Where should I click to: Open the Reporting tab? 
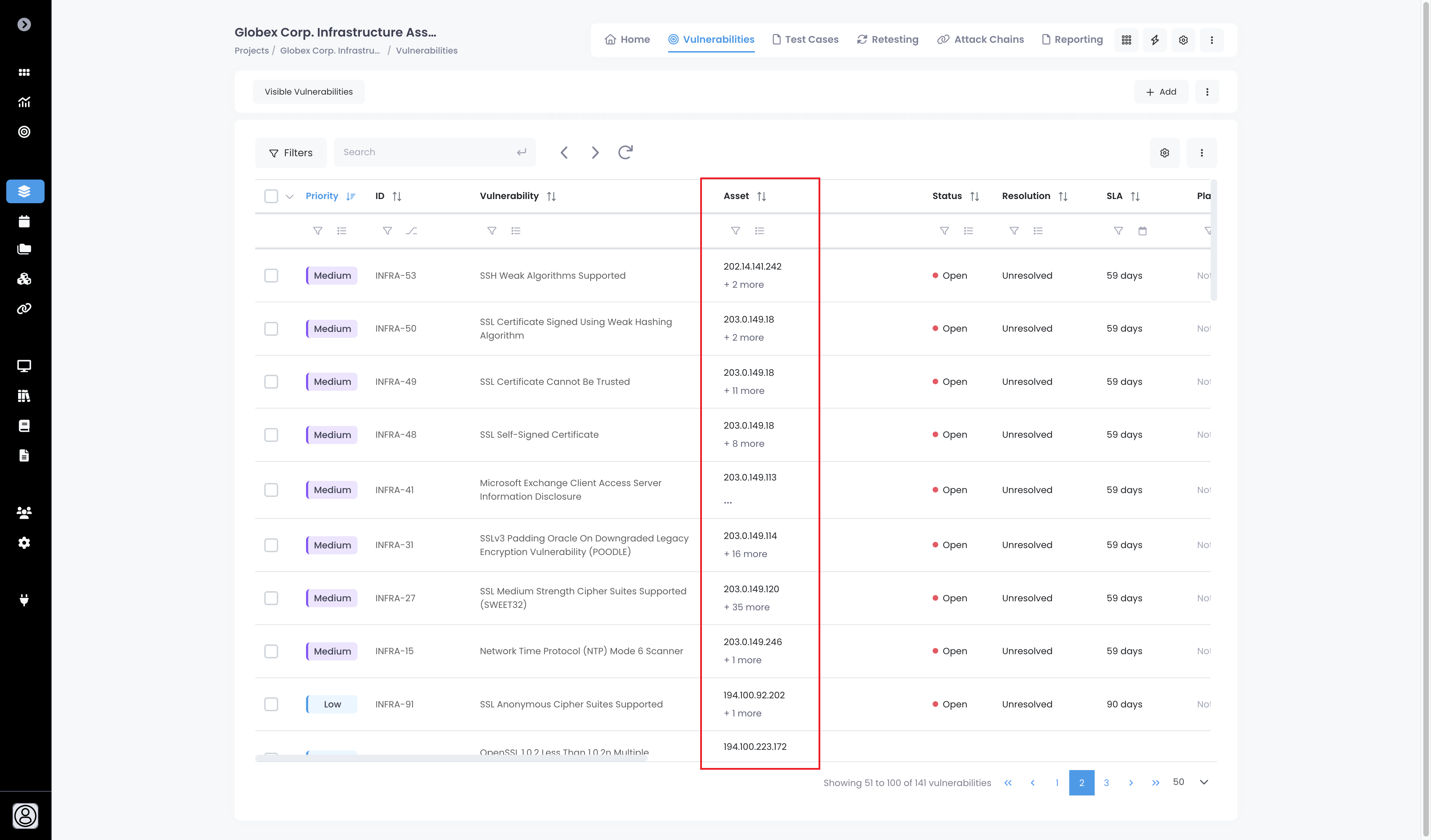click(x=1072, y=39)
